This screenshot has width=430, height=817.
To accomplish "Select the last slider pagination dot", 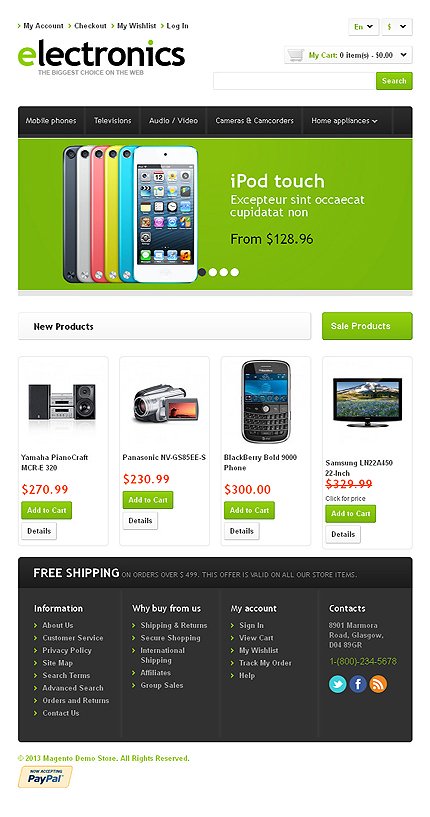I will (x=235, y=272).
